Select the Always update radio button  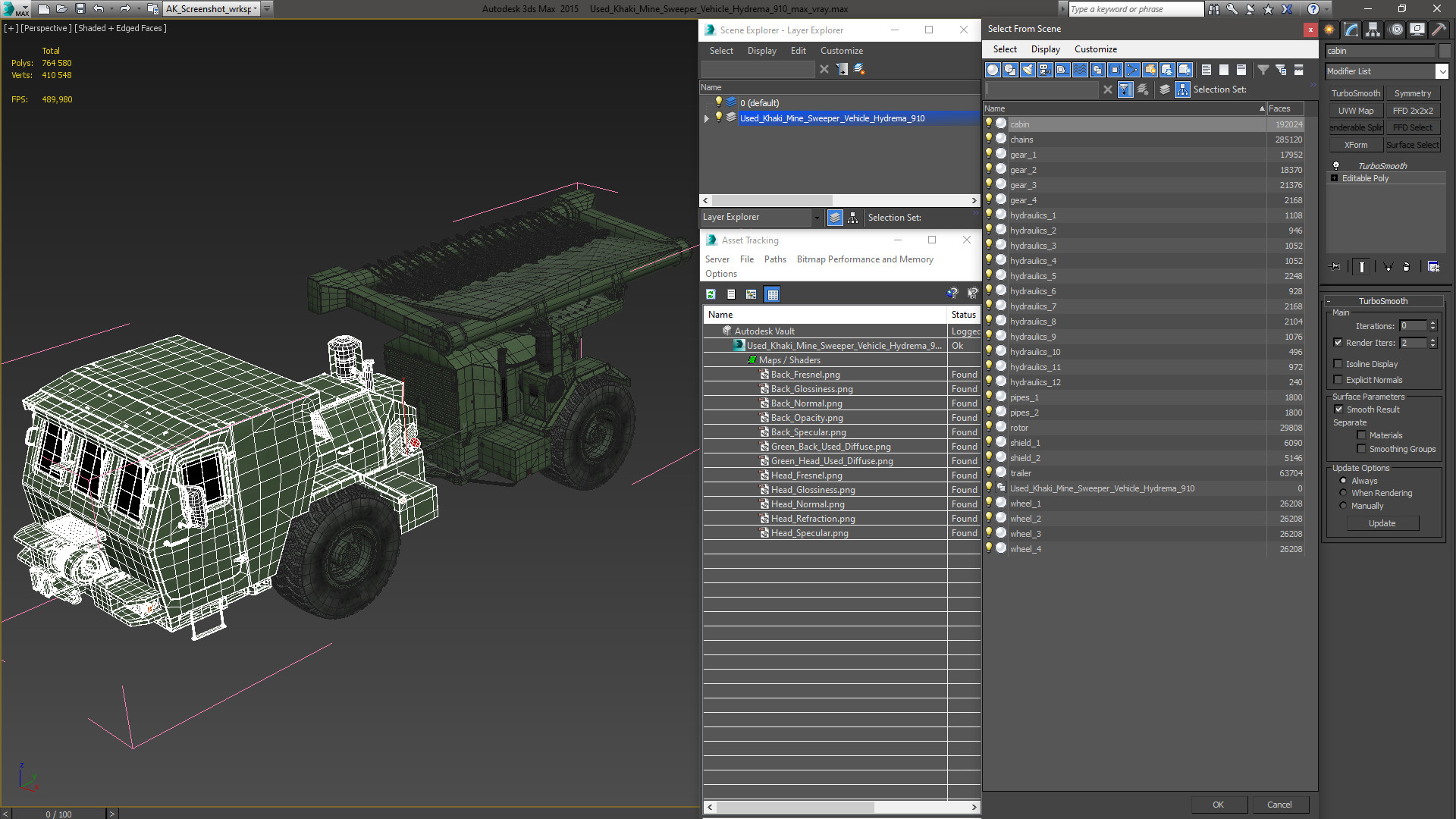coord(1344,481)
